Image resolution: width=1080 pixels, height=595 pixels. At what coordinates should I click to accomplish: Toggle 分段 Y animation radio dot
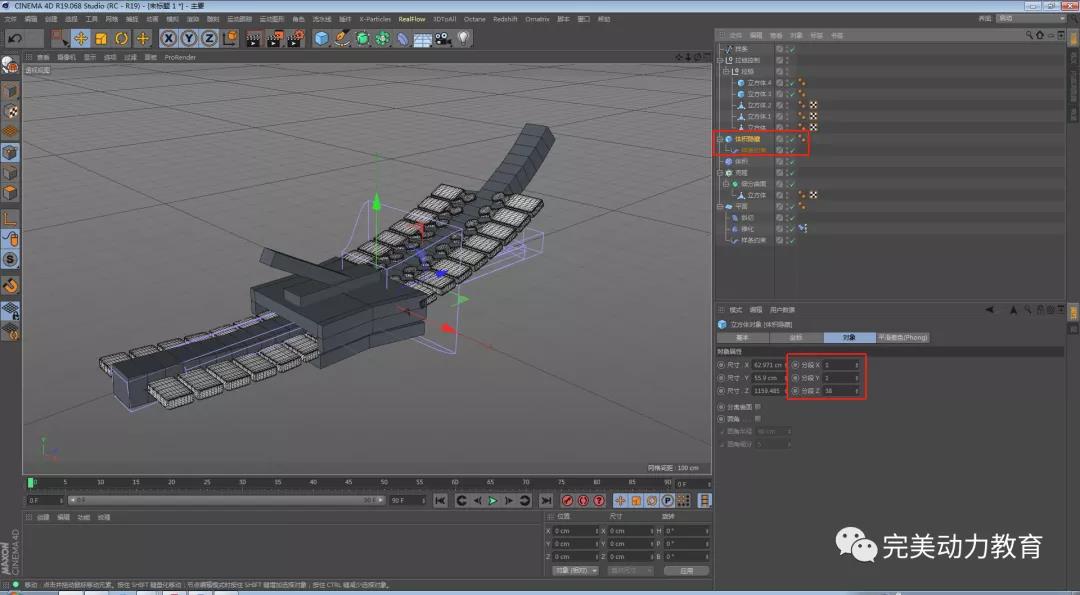(796, 378)
